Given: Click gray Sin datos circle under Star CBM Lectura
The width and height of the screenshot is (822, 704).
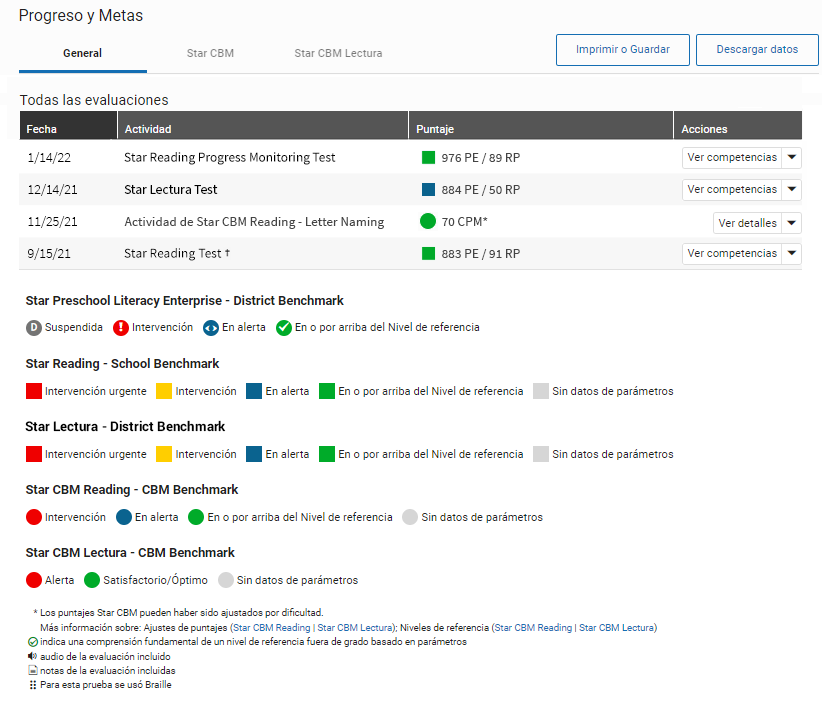Looking at the screenshot, I should [x=226, y=580].
